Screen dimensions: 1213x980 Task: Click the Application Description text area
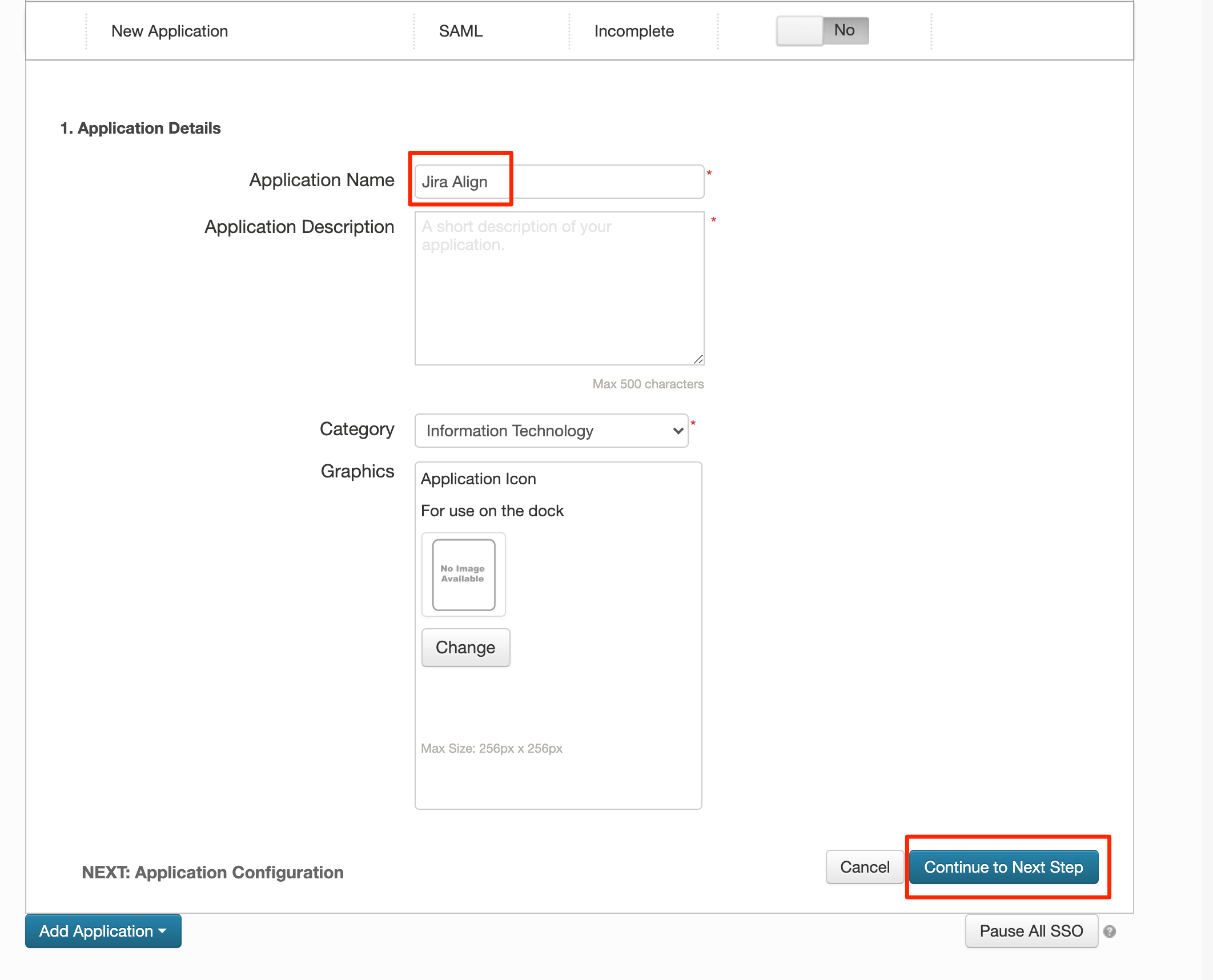[x=559, y=288]
